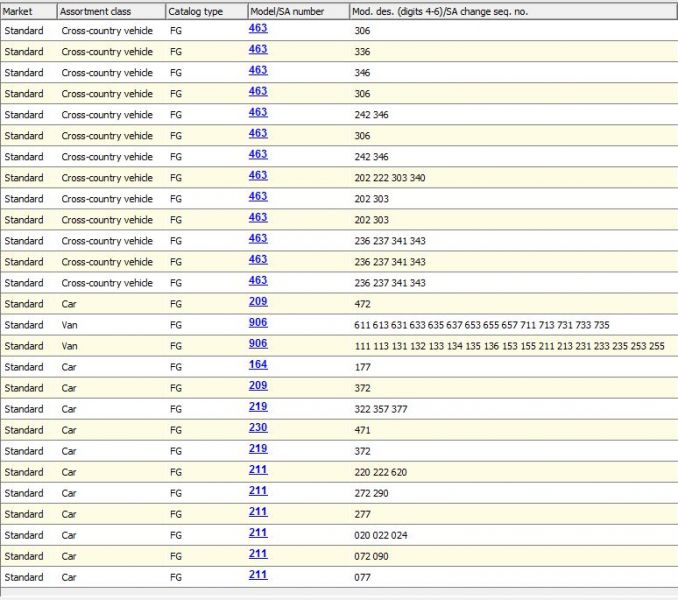Screen dimensions: 678x600
Task: Select the 472 designation cell
Action: click(362, 304)
